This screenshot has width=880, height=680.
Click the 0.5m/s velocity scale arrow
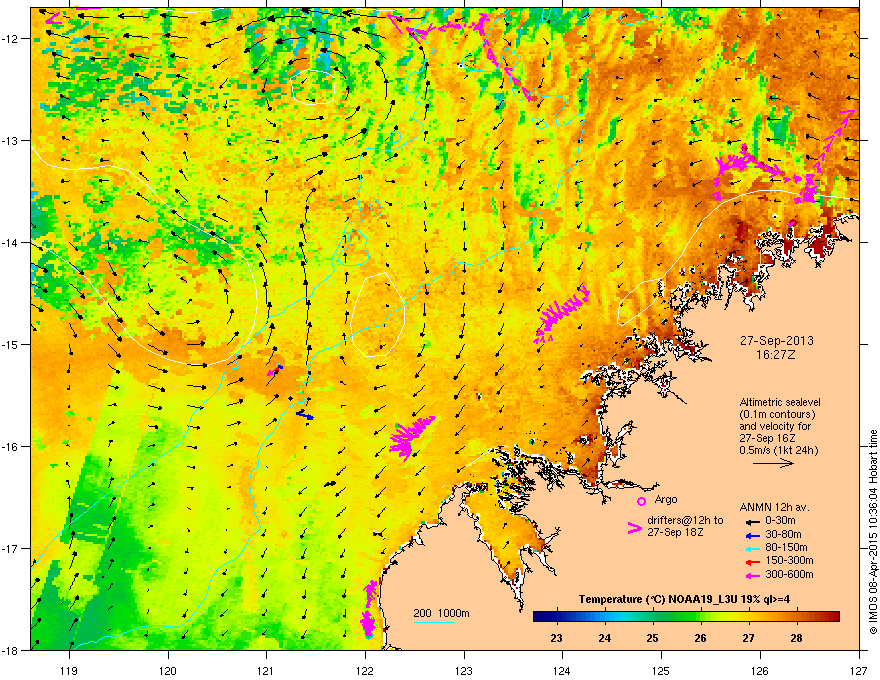tap(773, 463)
